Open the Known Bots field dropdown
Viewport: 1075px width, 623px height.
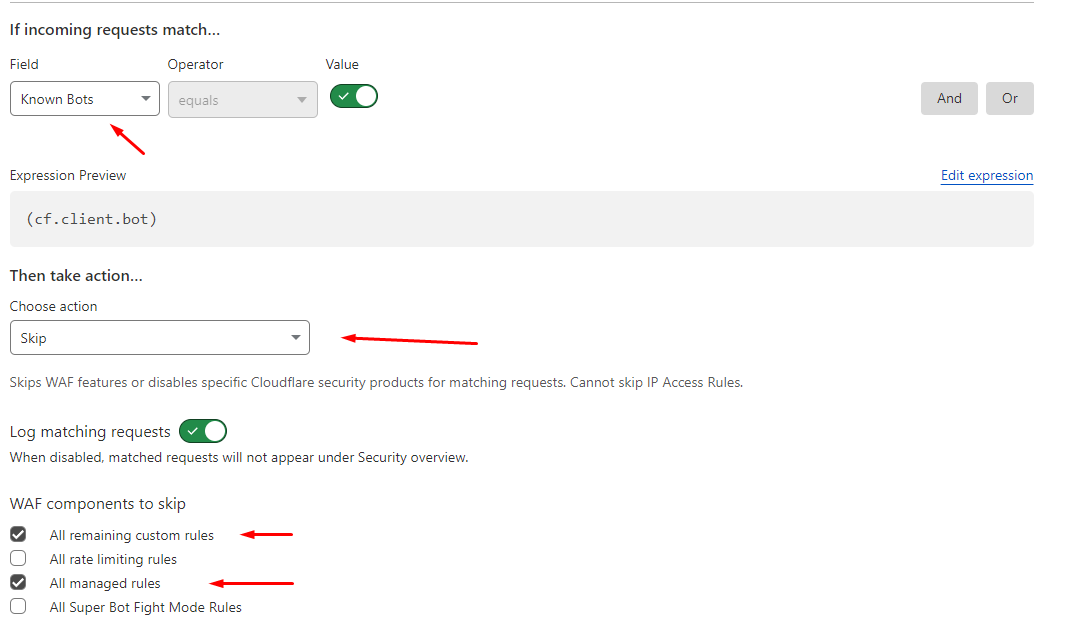[85, 99]
